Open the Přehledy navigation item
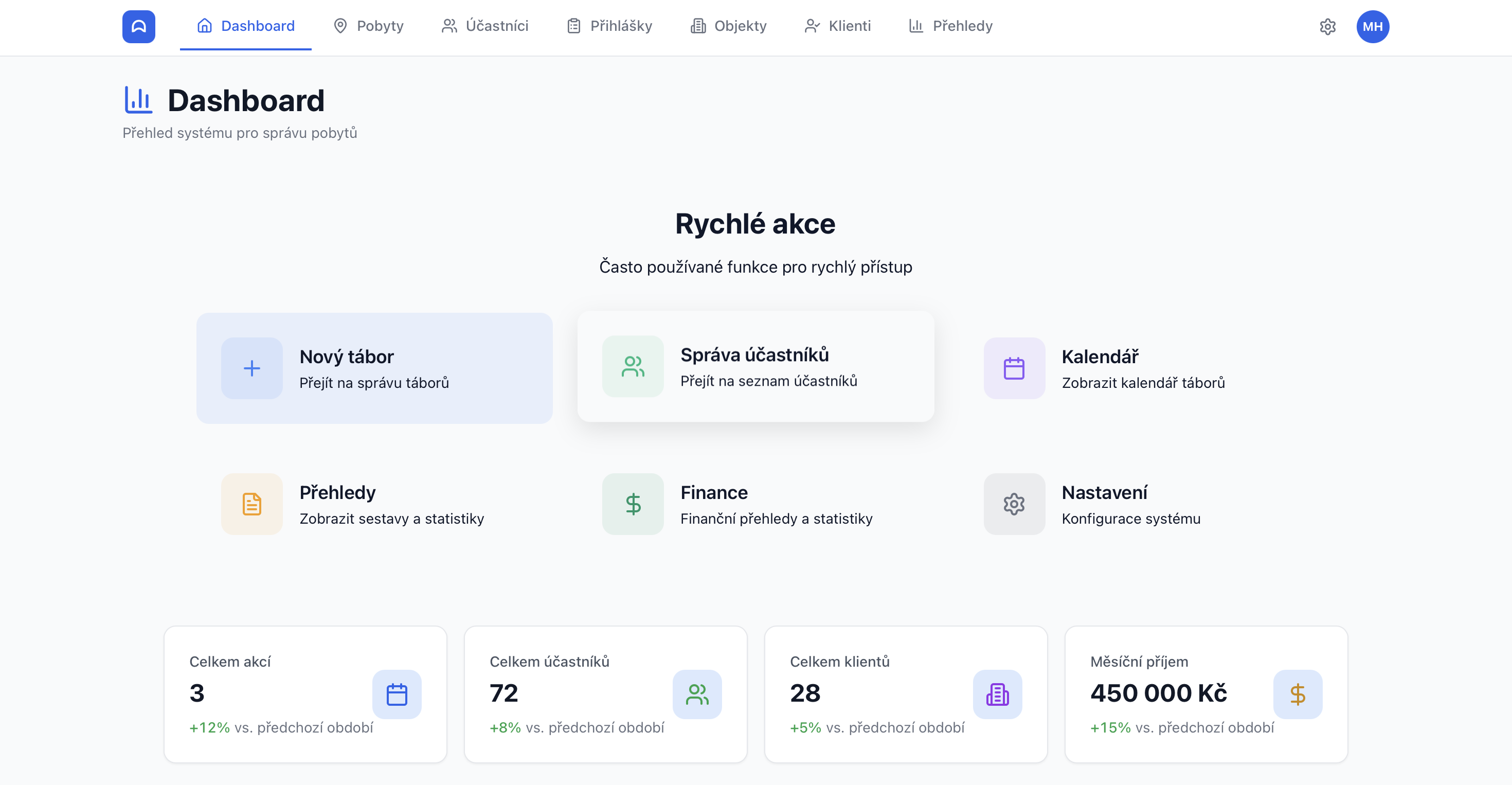1512x785 pixels. tap(950, 26)
